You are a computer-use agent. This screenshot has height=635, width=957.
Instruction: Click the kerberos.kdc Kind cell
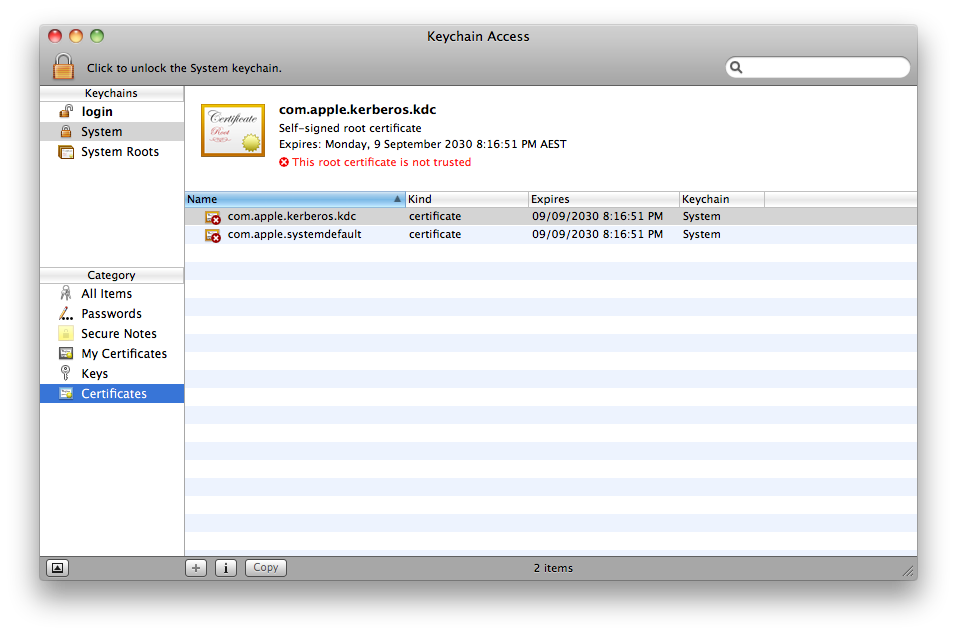pos(435,216)
